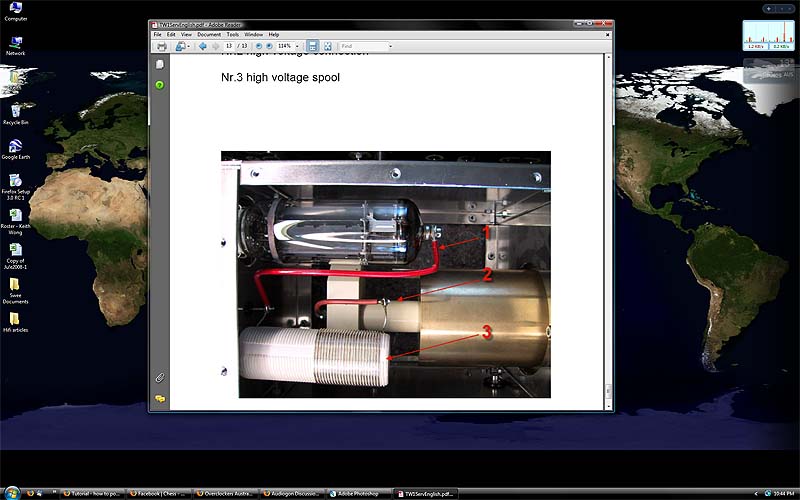Click the page number field showing 13
Image resolution: width=800 pixels, height=500 pixels.
point(229,46)
